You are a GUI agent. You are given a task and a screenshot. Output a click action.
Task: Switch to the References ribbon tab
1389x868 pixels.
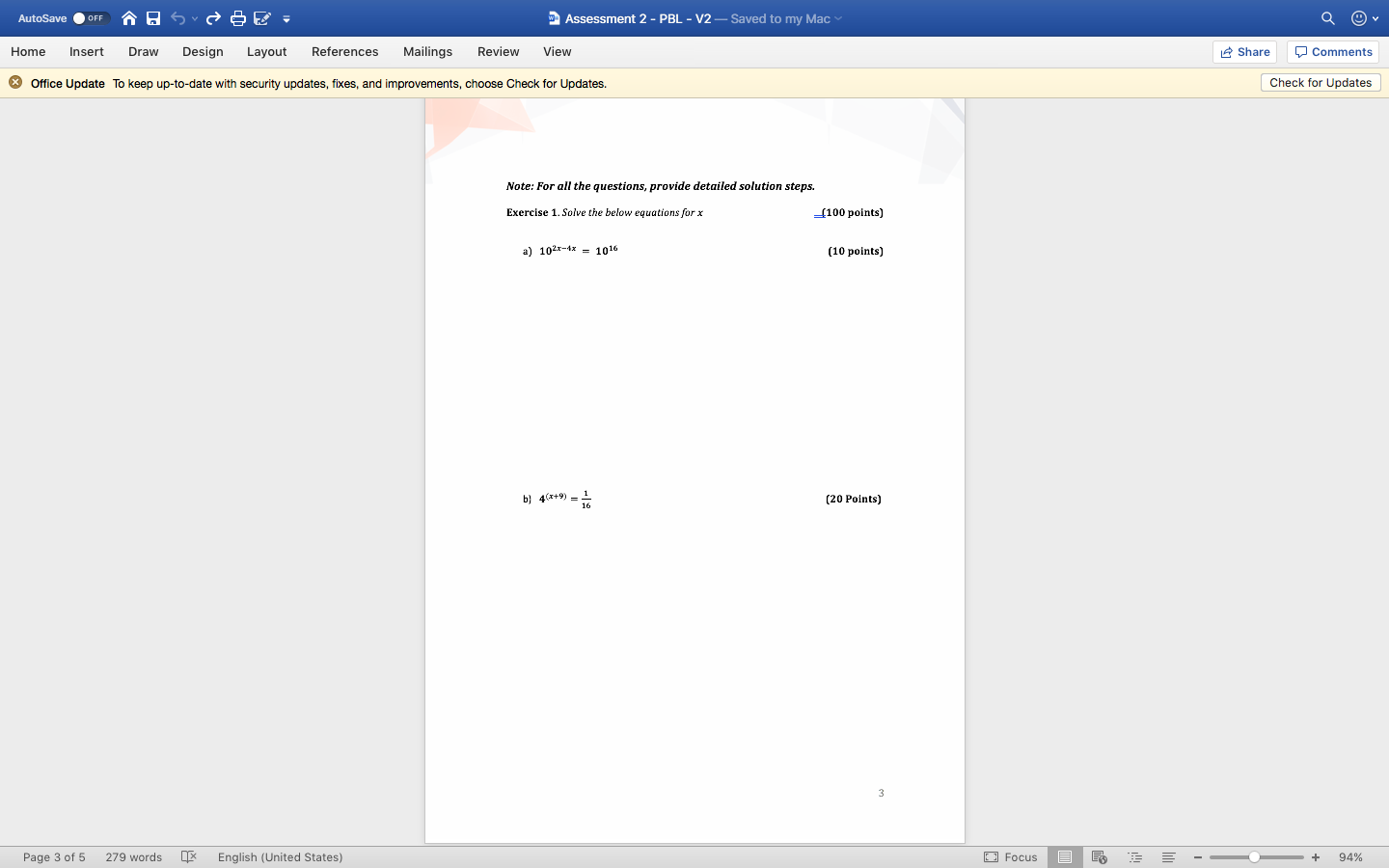tap(344, 52)
